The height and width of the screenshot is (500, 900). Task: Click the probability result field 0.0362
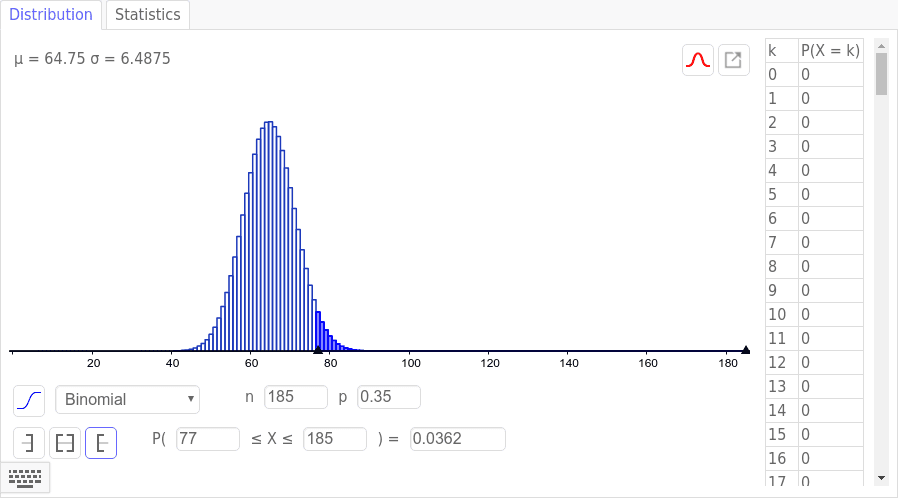click(457, 439)
